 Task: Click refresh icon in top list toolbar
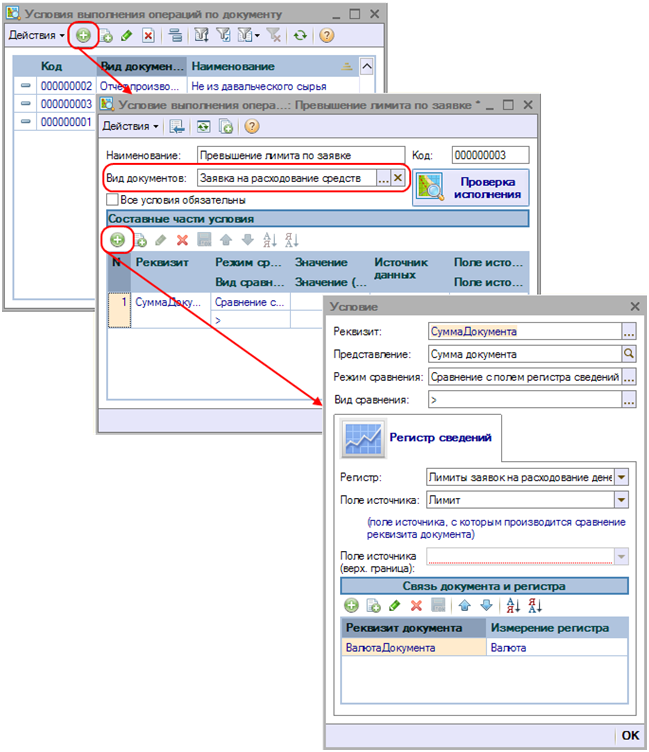(x=300, y=35)
